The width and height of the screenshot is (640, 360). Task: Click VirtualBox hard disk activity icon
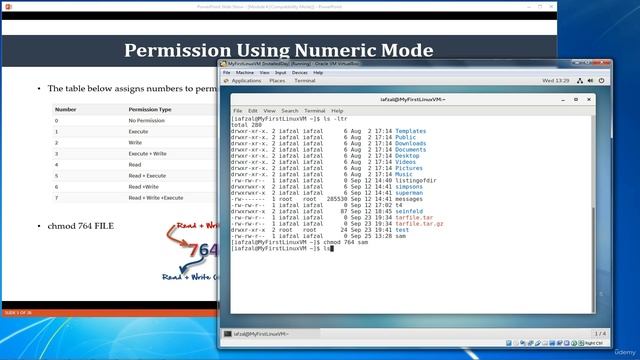[x=509, y=343]
